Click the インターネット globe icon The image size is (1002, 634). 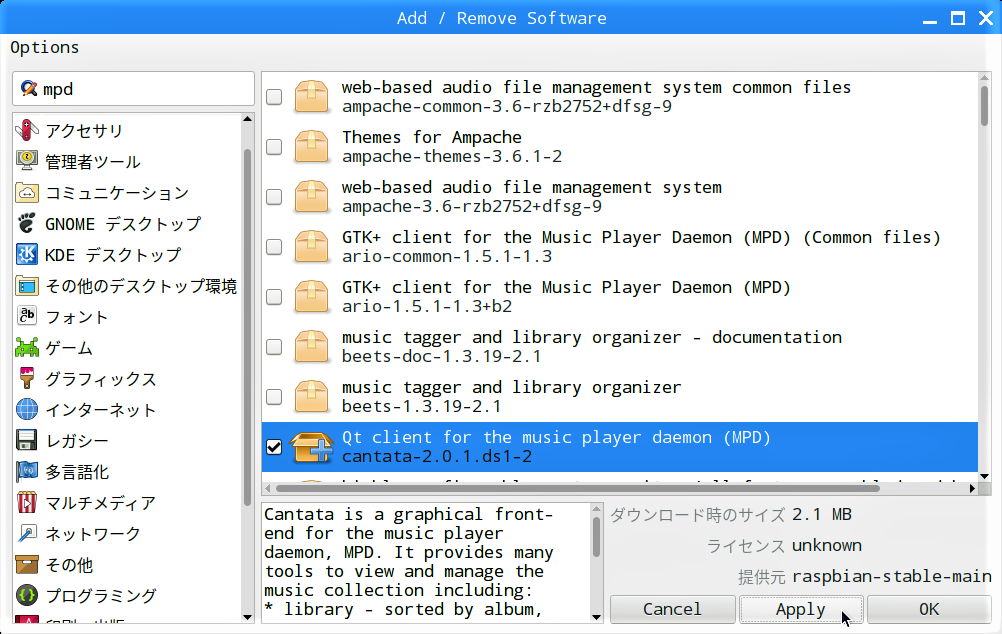tap(26, 410)
